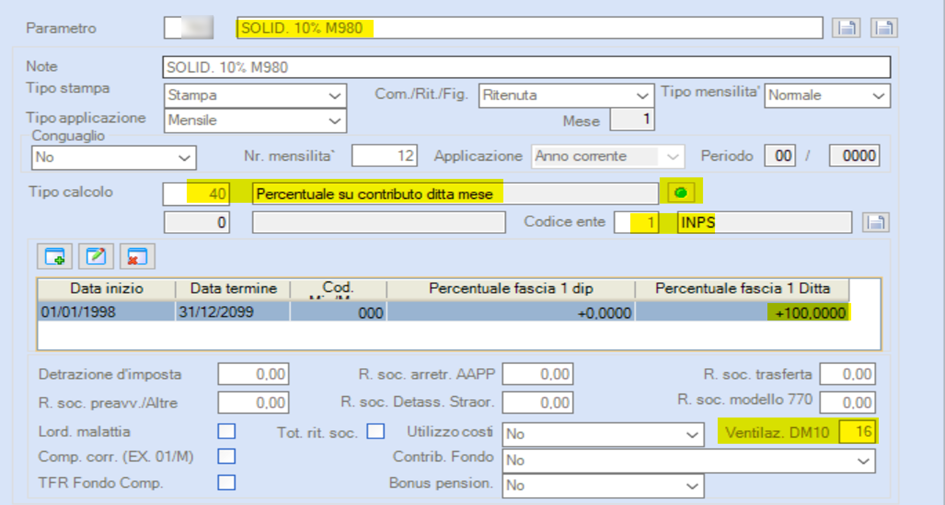The image size is (945, 505).
Task: Click the Percentuale fascia 1 dip column header
Action: [511, 289]
